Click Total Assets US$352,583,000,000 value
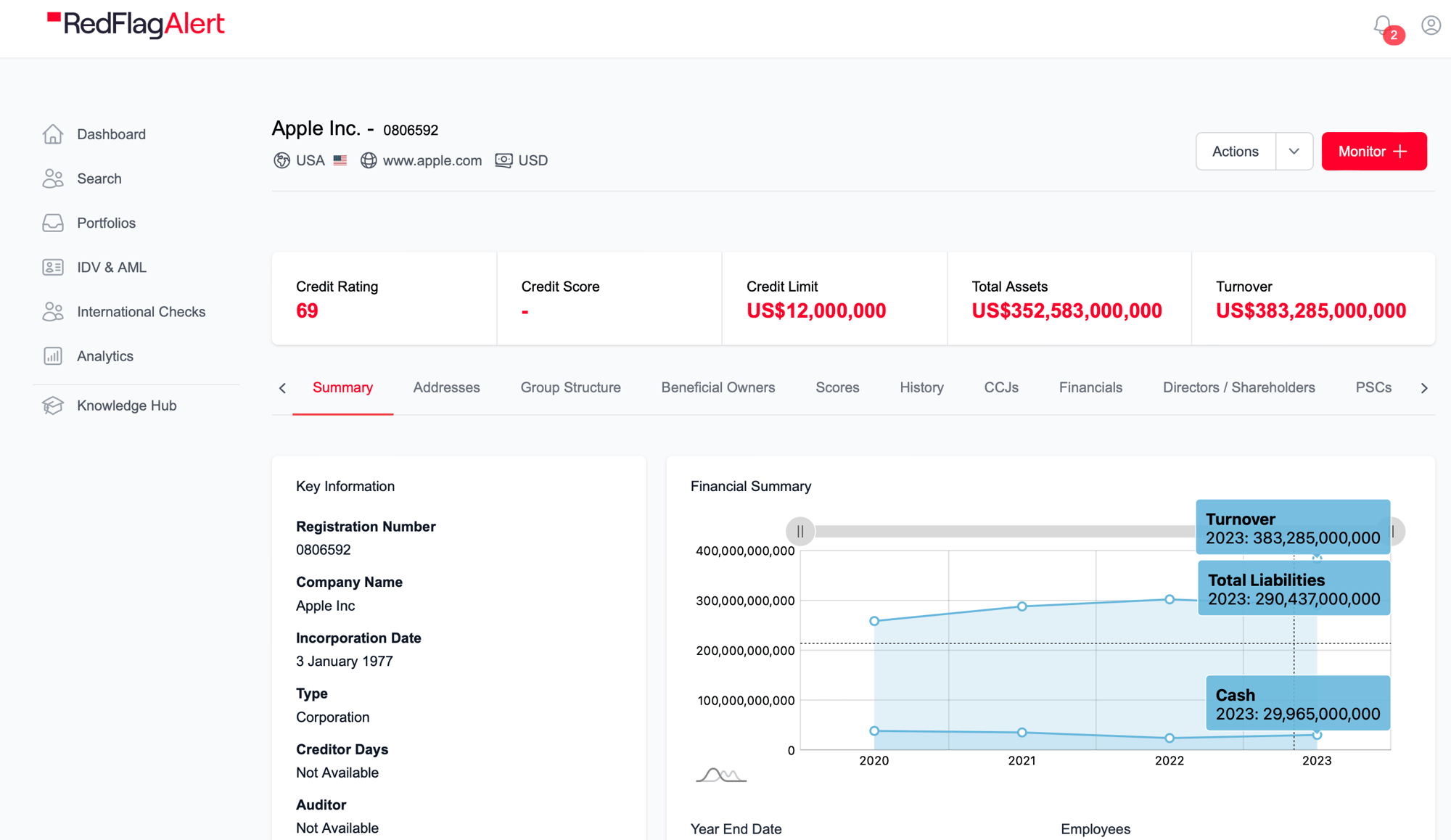 click(1066, 311)
